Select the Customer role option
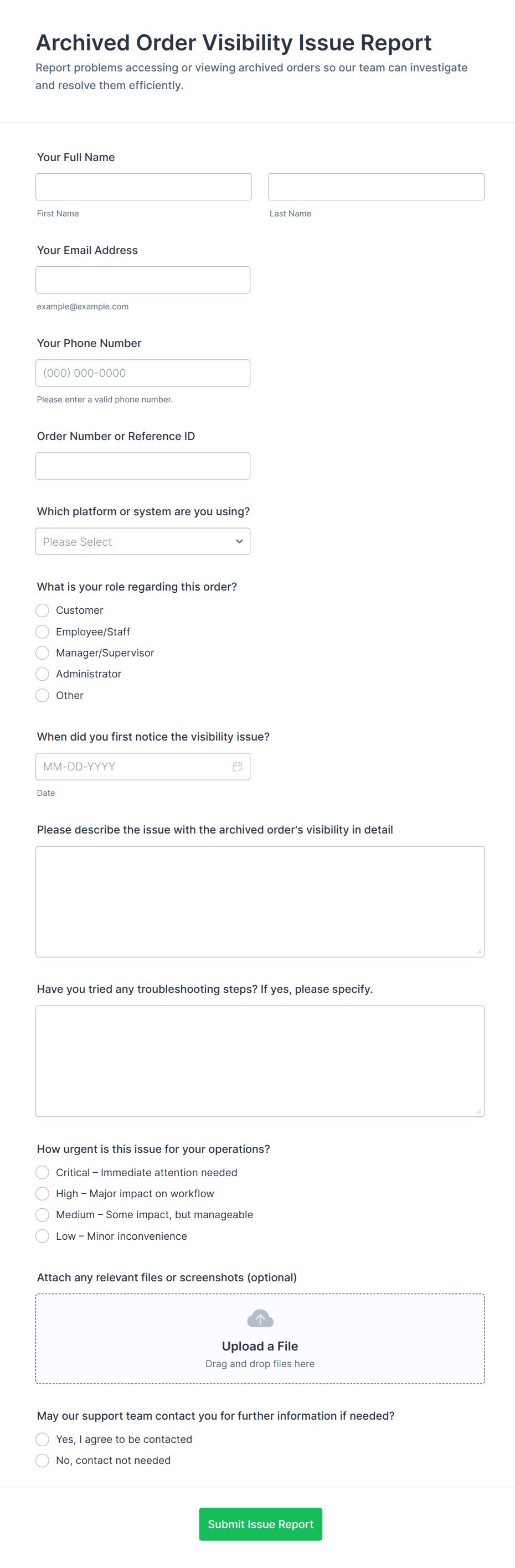 pyautogui.click(x=43, y=610)
